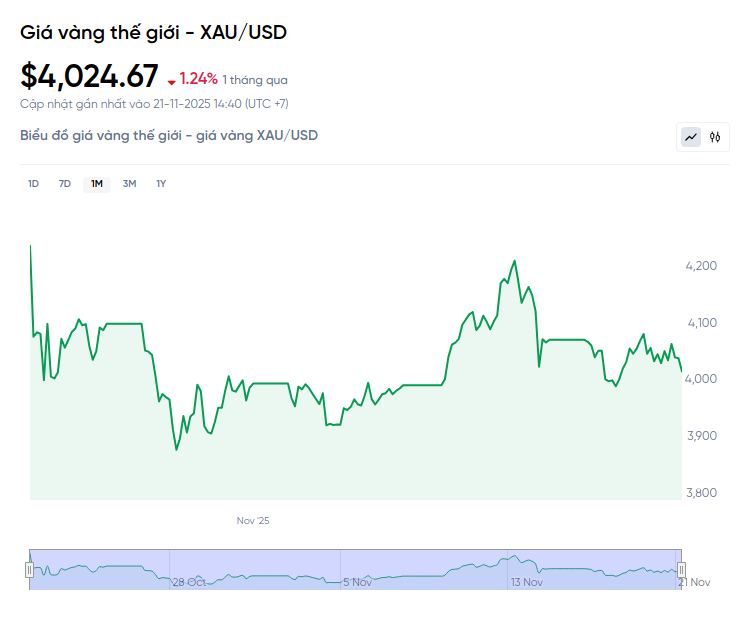The width and height of the screenshot is (750, 634).
Task: Click the 'Cập nhật gần nhất' timestamp text
Action: [154, 103]
